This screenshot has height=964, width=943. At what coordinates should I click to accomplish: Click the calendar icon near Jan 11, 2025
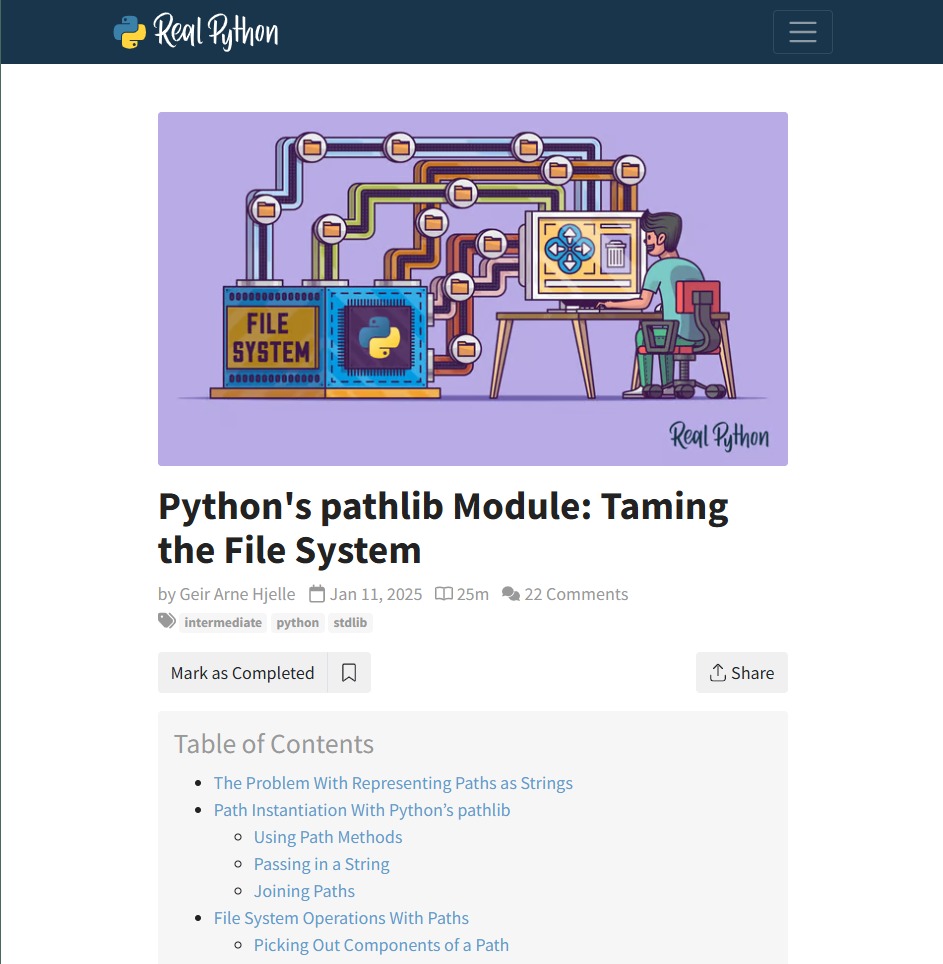coord(317,594)
